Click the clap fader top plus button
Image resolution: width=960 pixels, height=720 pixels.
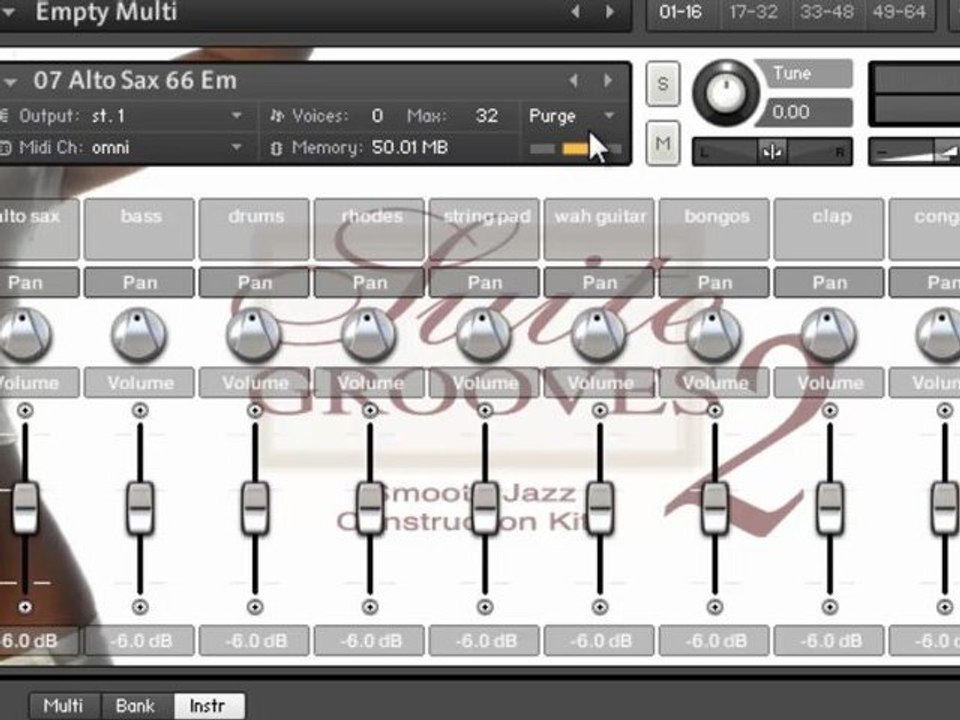point(830,410)
